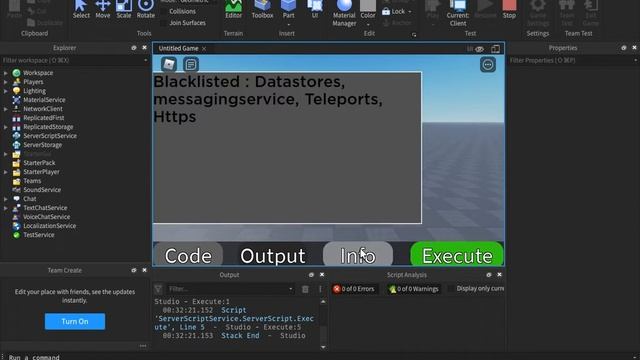Image resolution: width=640 pixels, height=360 pixels.
Task: Expand the Workspace node
Action: pos(6,73)
